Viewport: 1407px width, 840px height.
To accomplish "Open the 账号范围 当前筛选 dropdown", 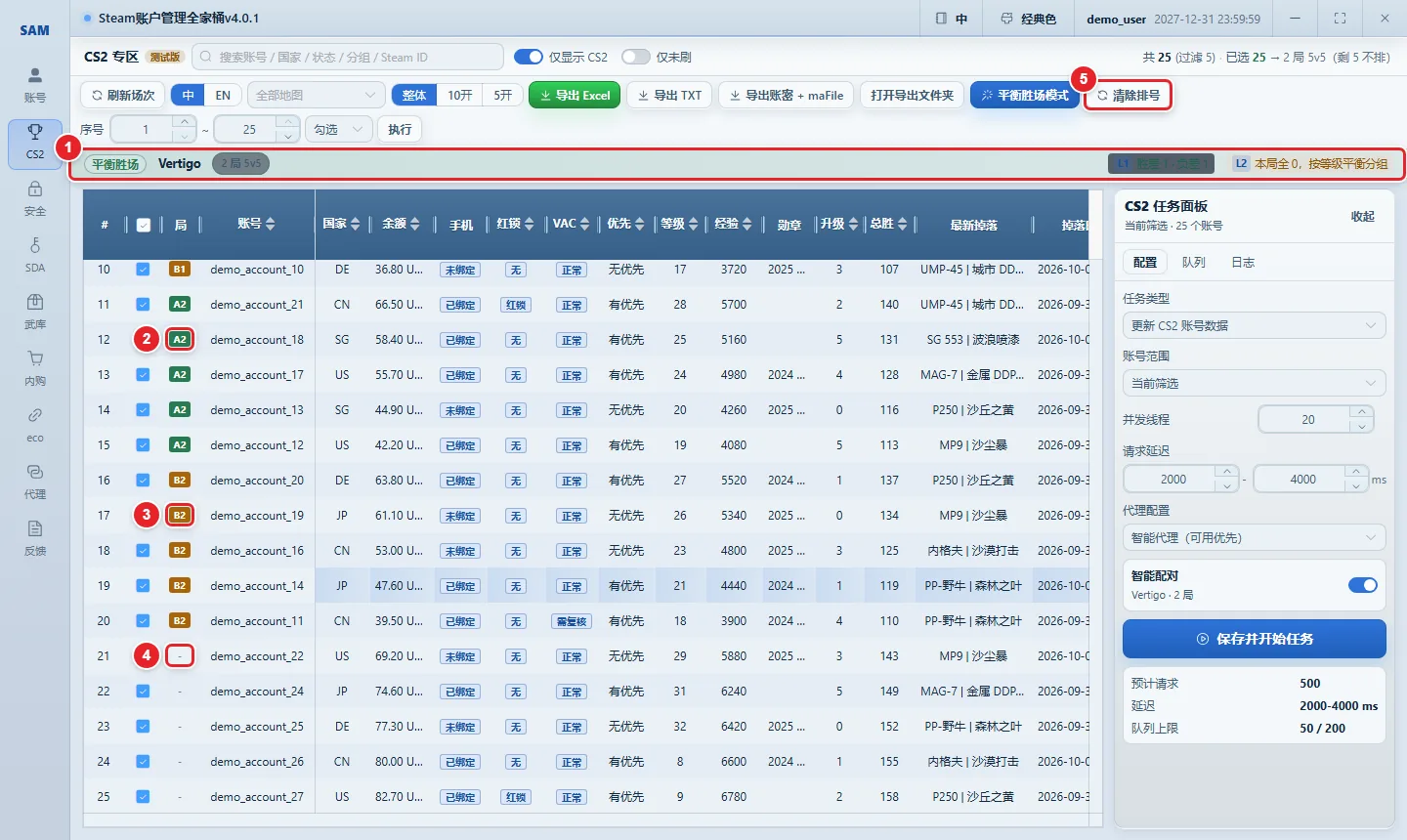I will (x=1254, y=383).
